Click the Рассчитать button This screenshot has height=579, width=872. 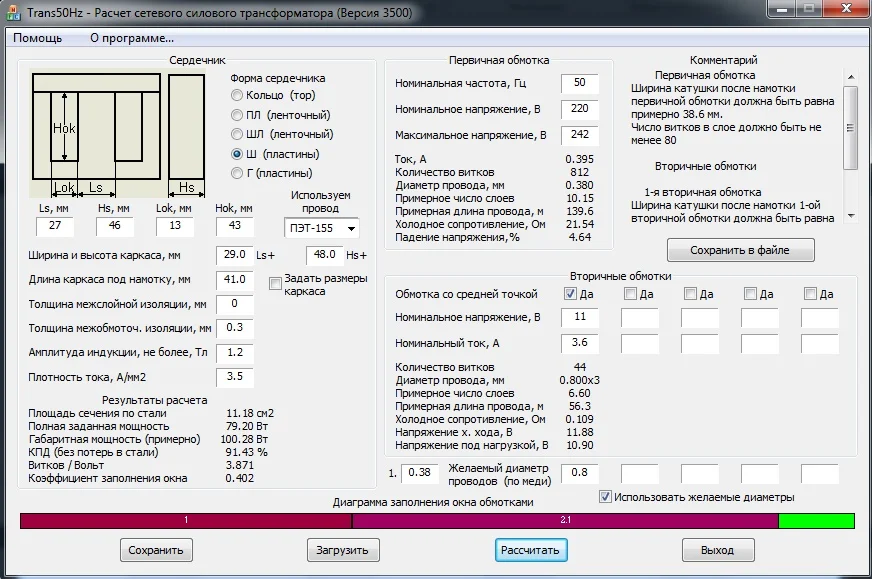(x=531, y=550)
